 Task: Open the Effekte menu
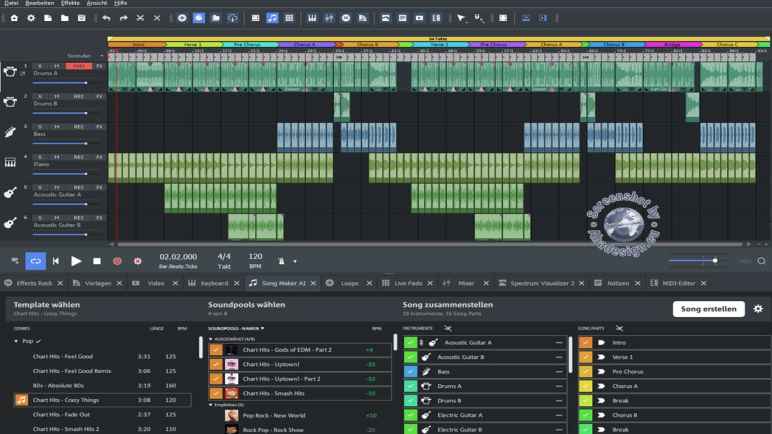70,3
